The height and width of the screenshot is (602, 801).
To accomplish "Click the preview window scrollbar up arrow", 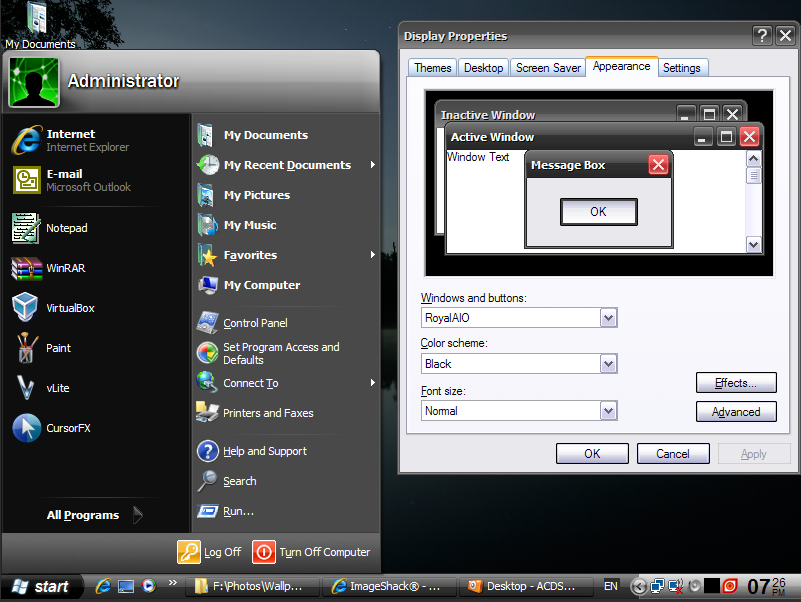I will point(753,158).
